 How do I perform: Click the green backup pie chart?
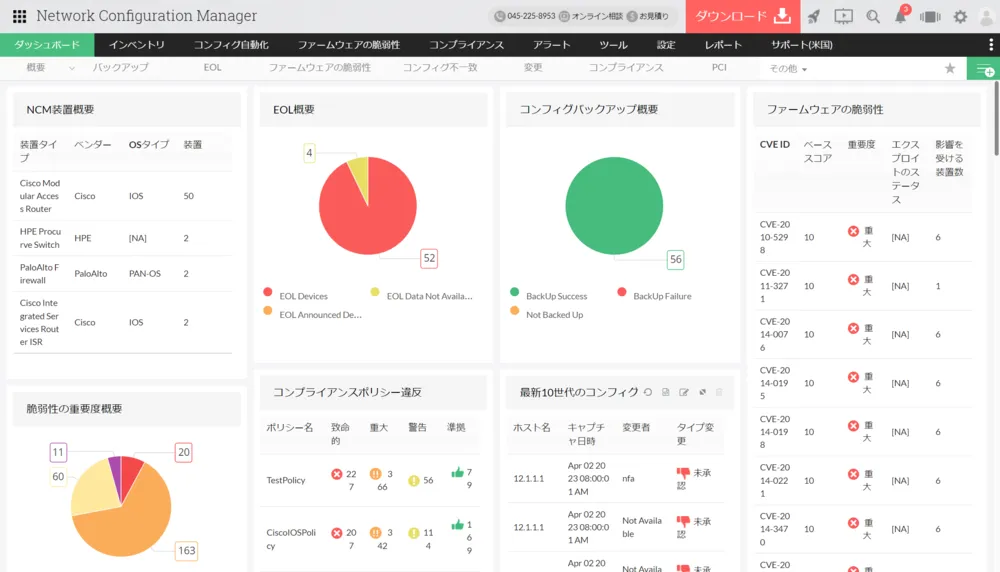click(614, 205)
